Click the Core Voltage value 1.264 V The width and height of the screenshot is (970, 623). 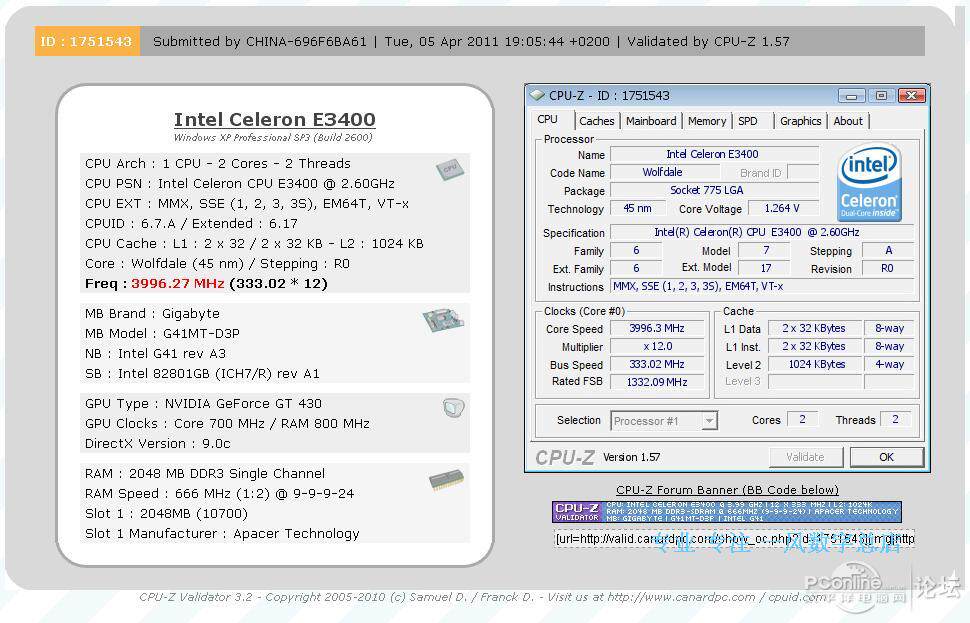(x=783, y=208)
